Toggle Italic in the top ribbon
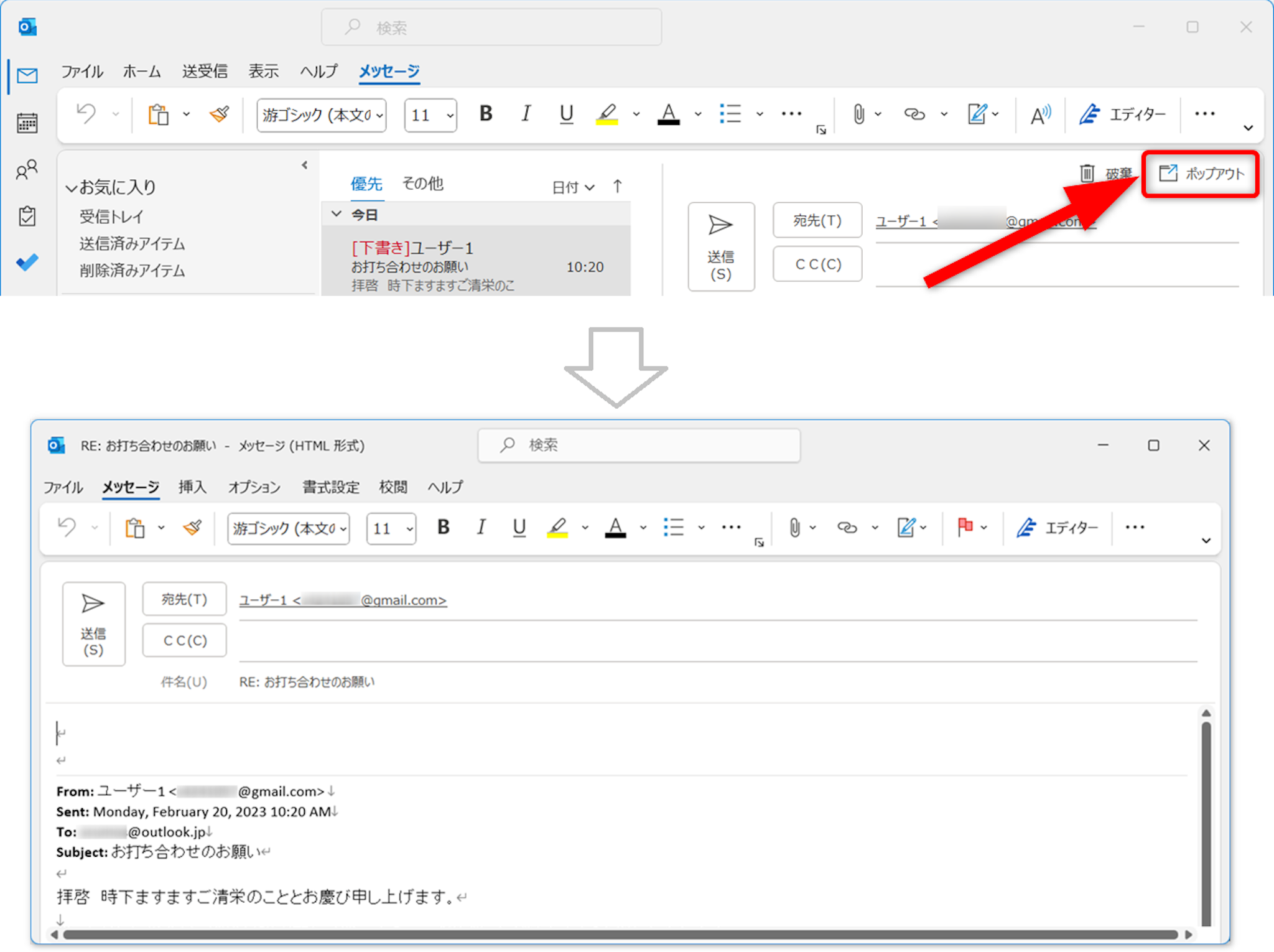Image resolution: width=1274 pixels, height=952 pixels. (526, 114)
